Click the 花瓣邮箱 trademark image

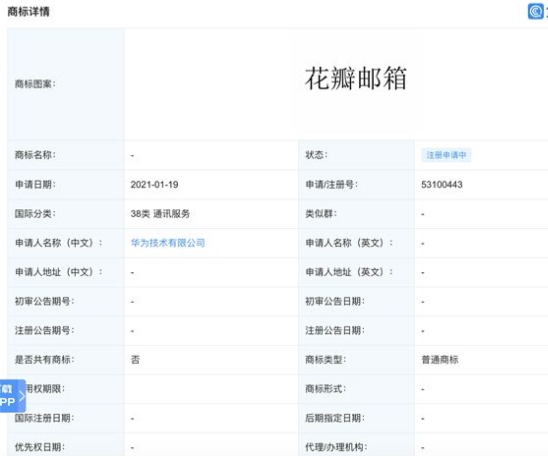click(x=356, y=78)
